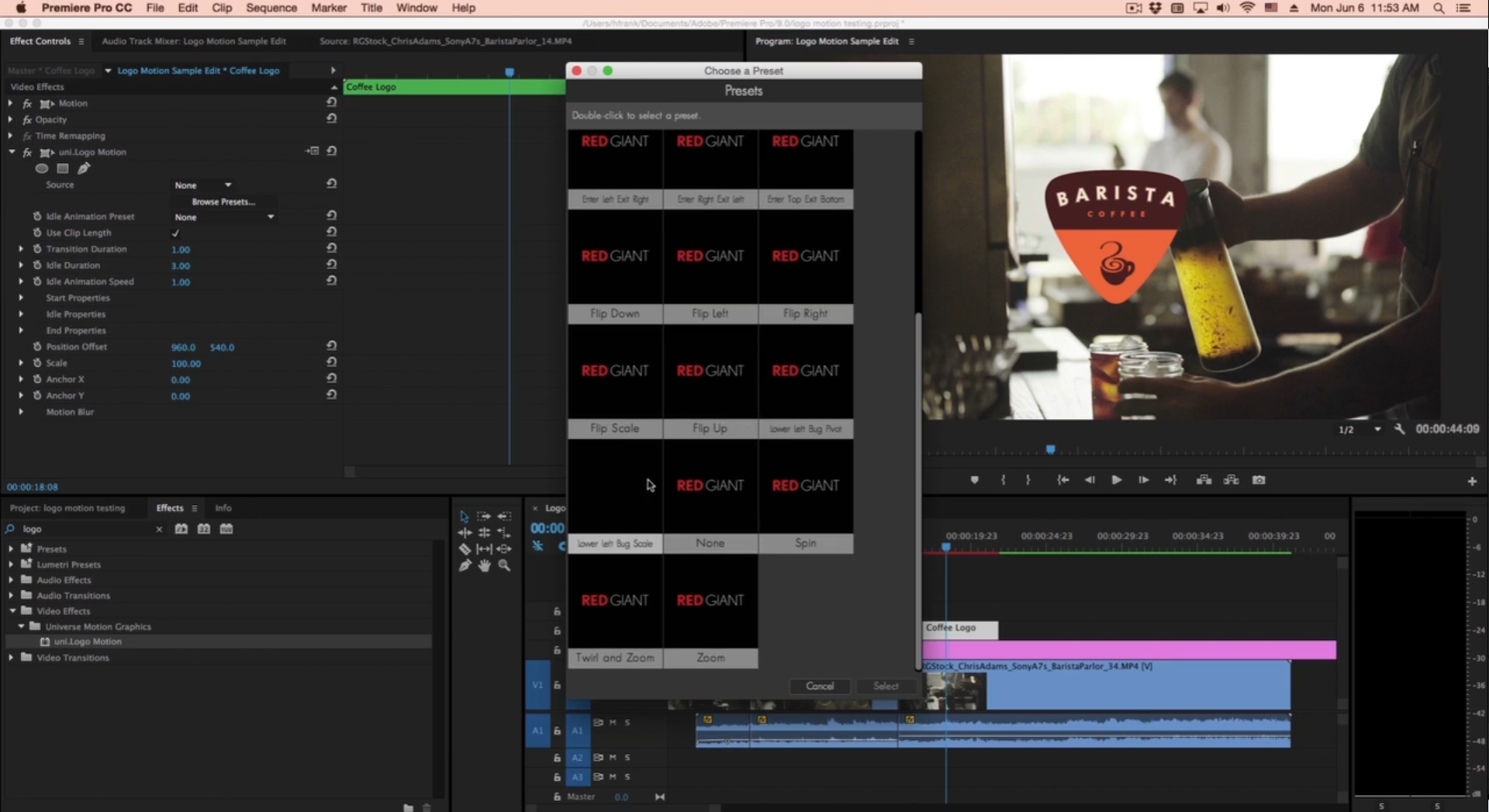Select the Razor tool
The width and height of the screenshot is (1489, 812).
(465, 549)
